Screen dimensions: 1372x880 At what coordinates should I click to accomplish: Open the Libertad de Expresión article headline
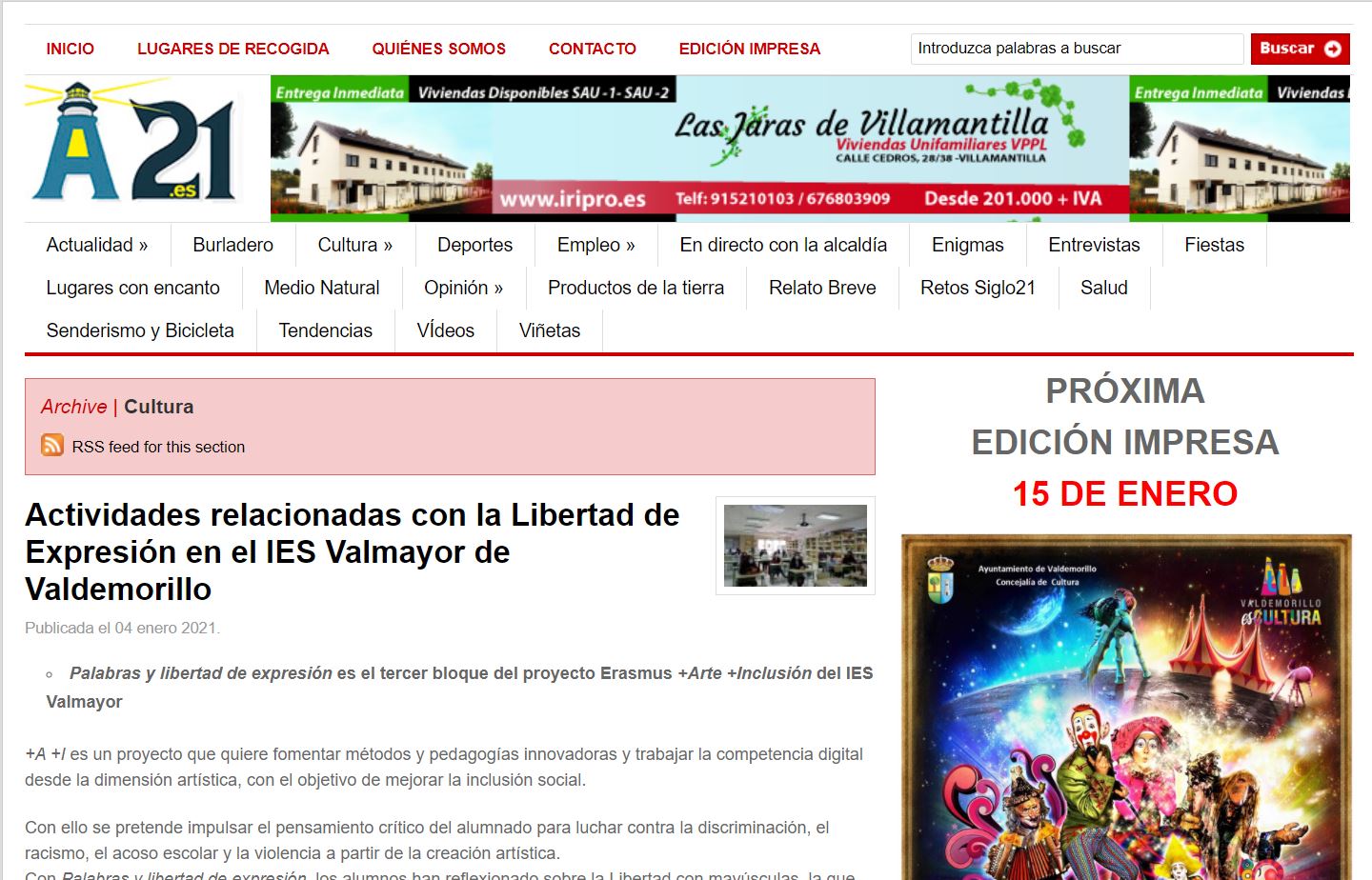(x=353, y=551)
